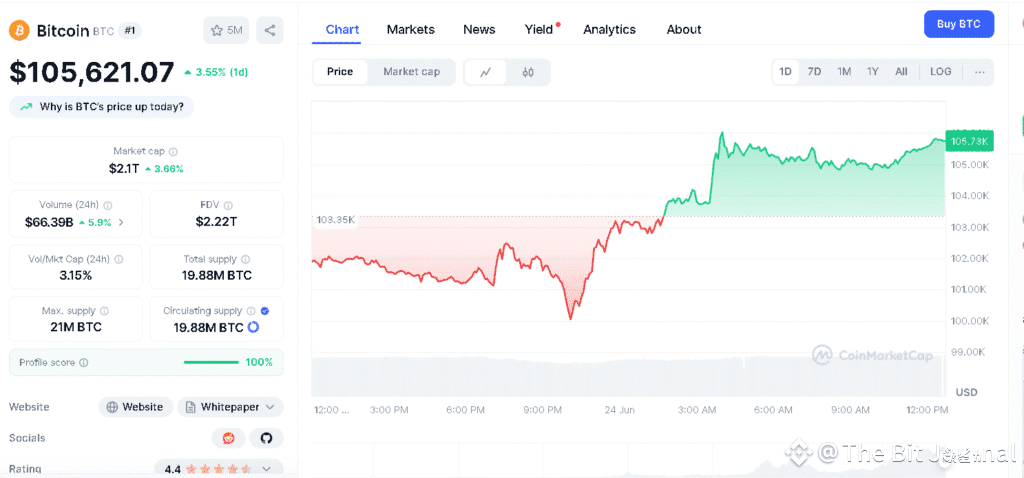Show Total supply info icon

(x=246, y=259)
